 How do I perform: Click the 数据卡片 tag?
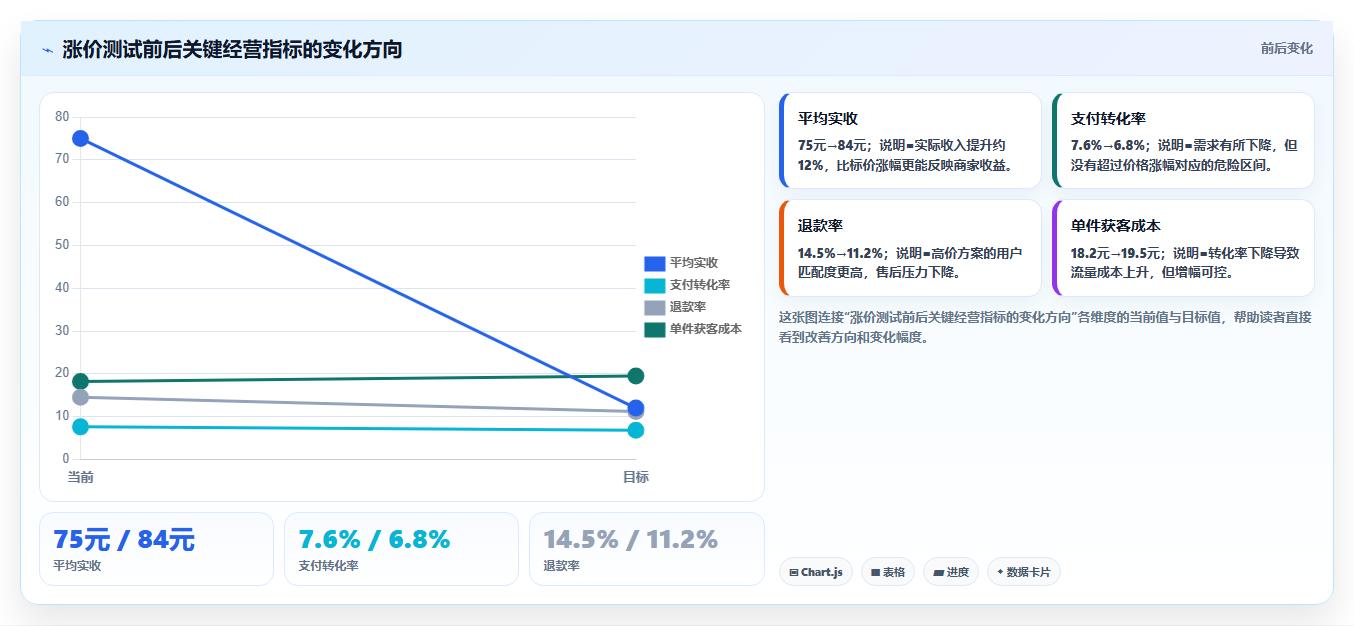1024,572
